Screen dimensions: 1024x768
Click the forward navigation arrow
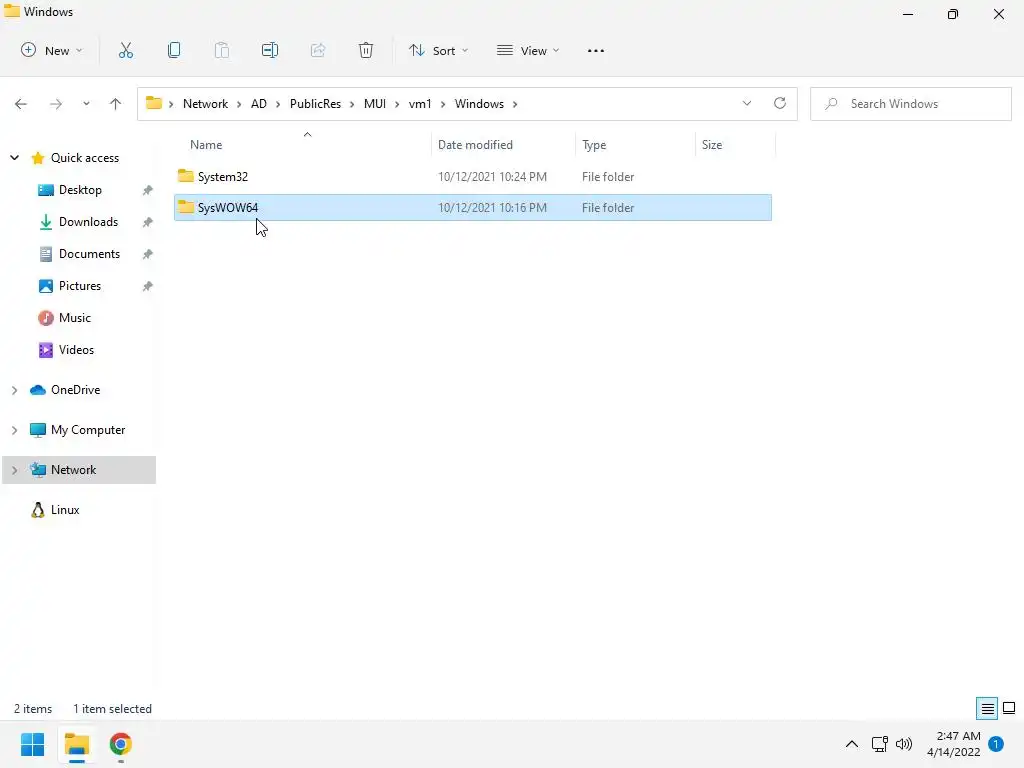56,104
